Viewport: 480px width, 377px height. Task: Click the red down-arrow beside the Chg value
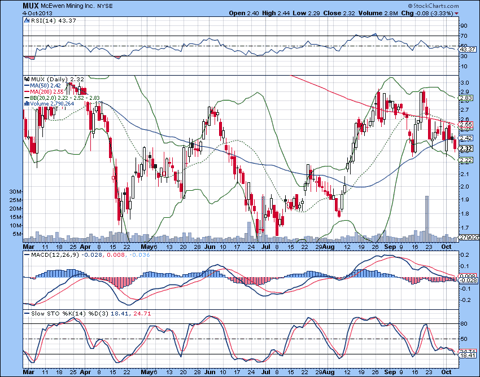456,13
